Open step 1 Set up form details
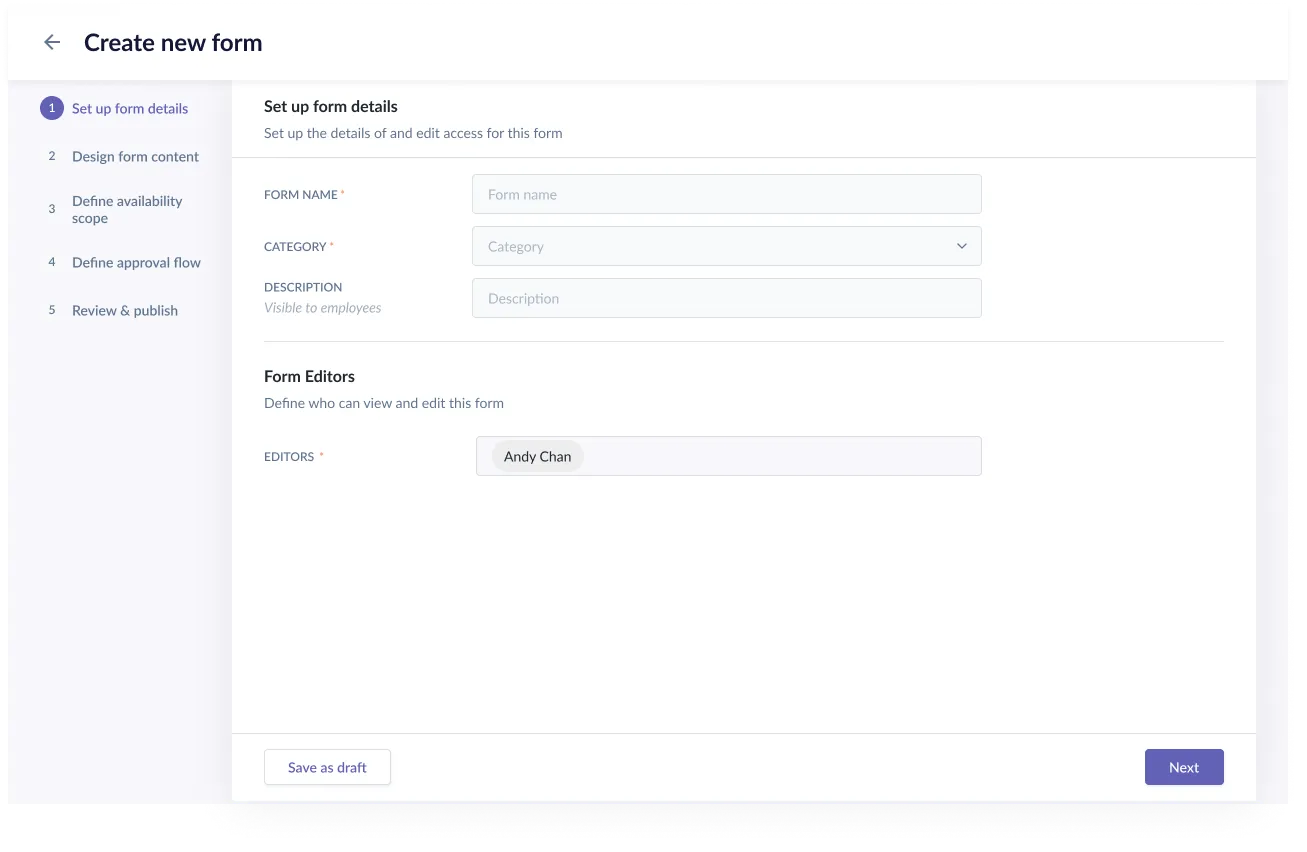Screen dimensions: 1307x852 (x=115, y=108)
